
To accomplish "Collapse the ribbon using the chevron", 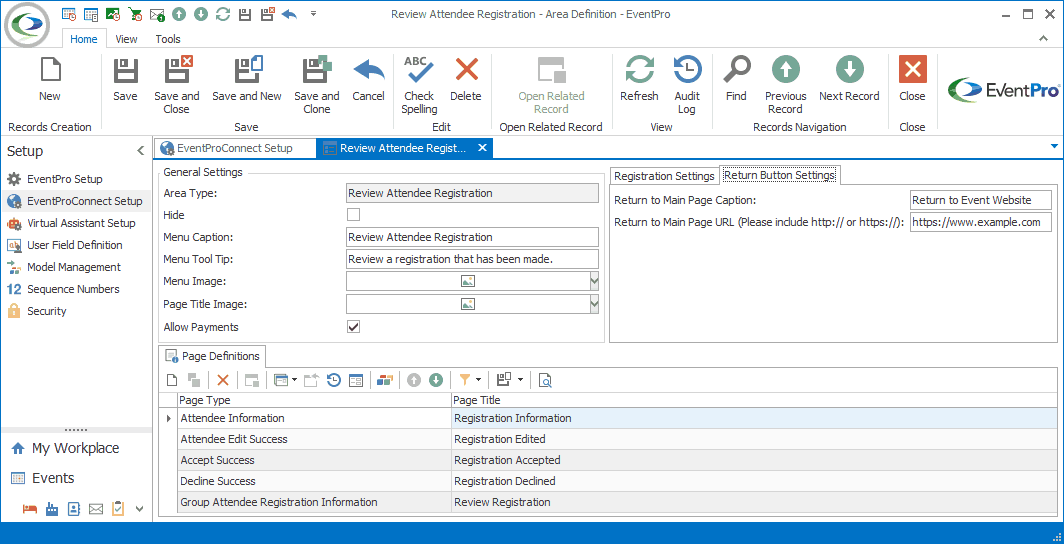I will click(1044, 39).
